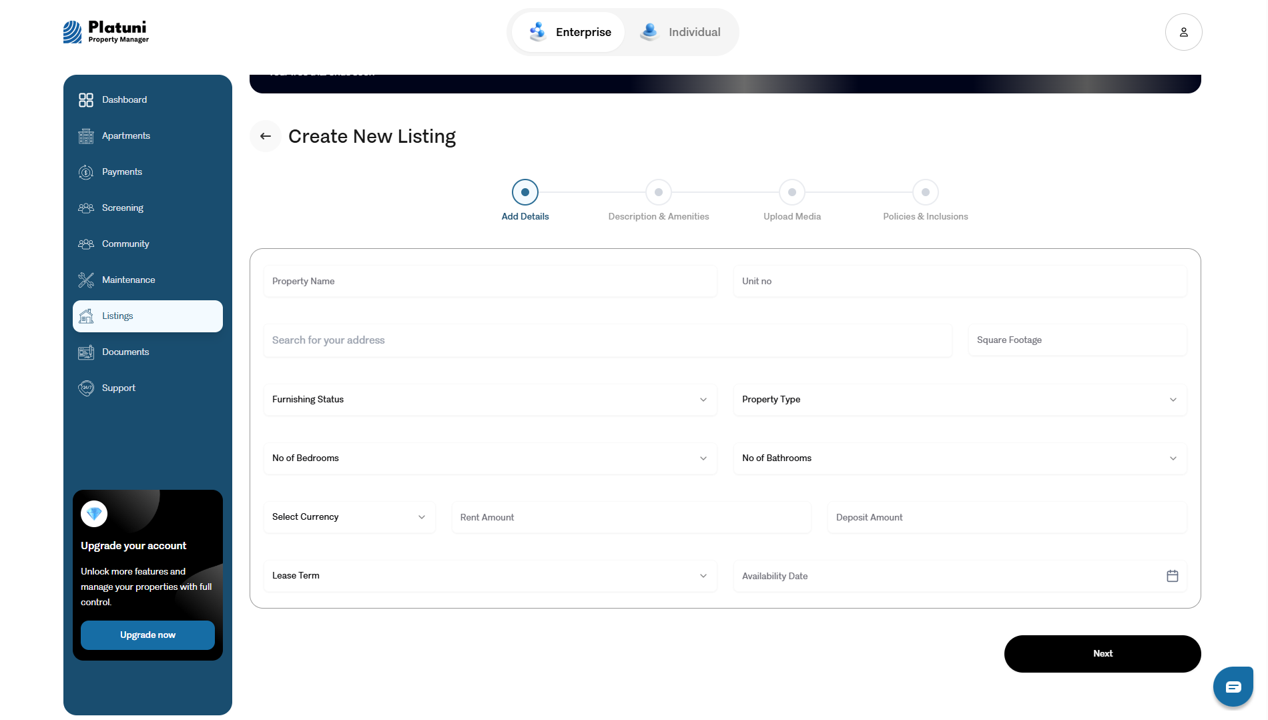Click the Deposit Amount field
Viewport: 1268px width, 720px height.
pyautogui.click(x=1007, y=517)
